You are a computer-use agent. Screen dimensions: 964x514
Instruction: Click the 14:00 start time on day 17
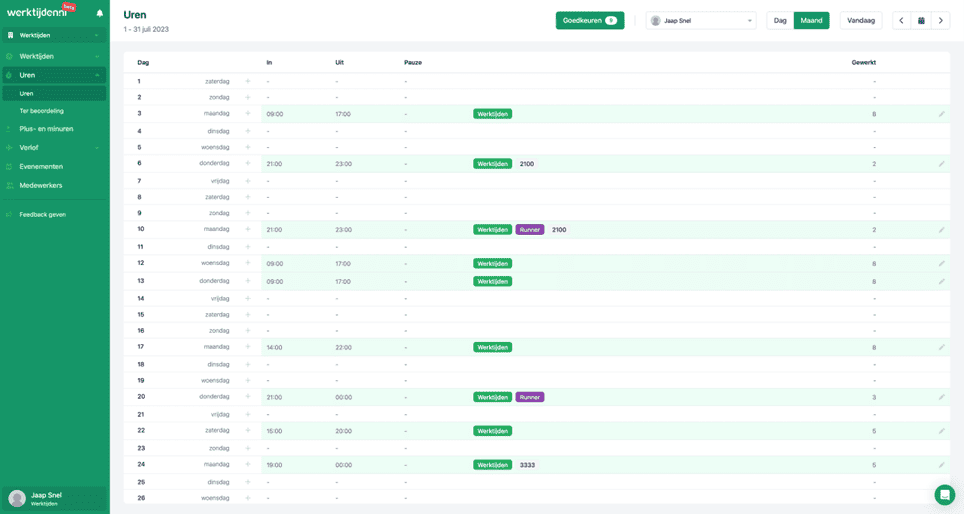click(x=274, y=347)
